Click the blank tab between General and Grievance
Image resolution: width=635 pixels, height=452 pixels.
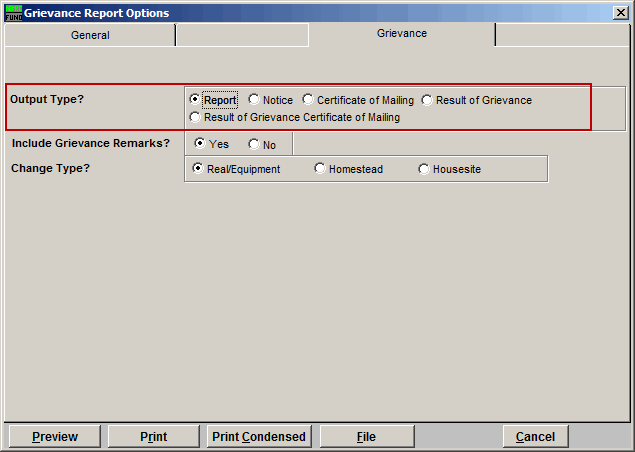pyautogui.click(x=242, y=35)
